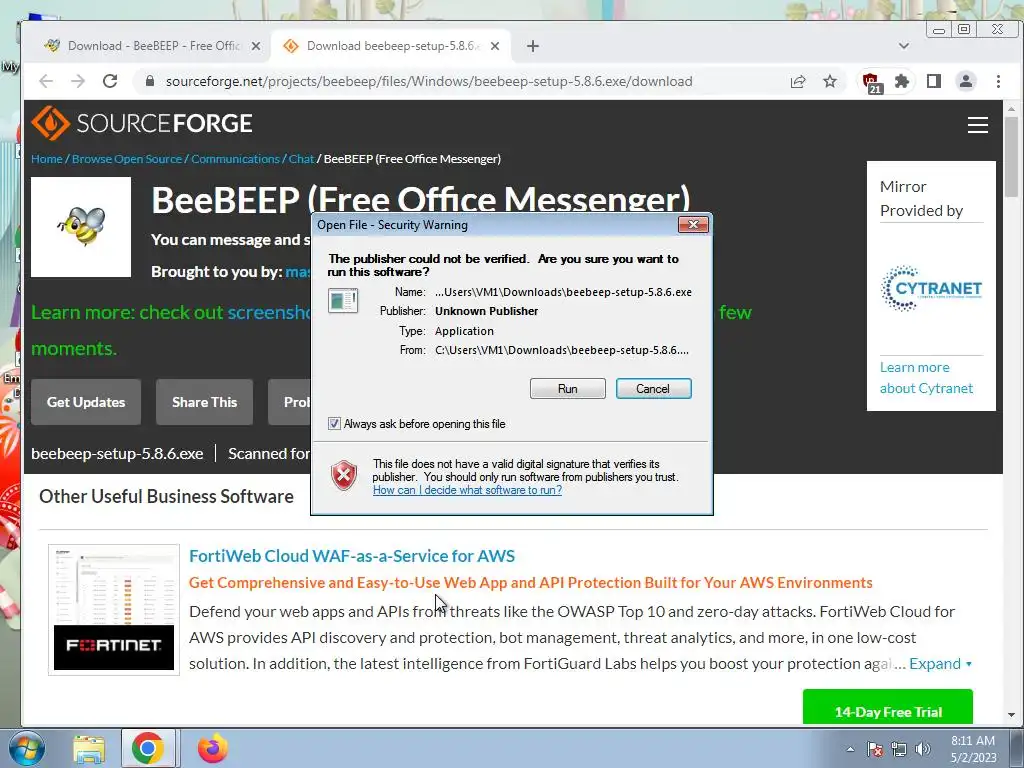Viewport: 1024px width, 768px height.
Task: Open Learn more about Cytranet link
Action: (x=926, y=377)
